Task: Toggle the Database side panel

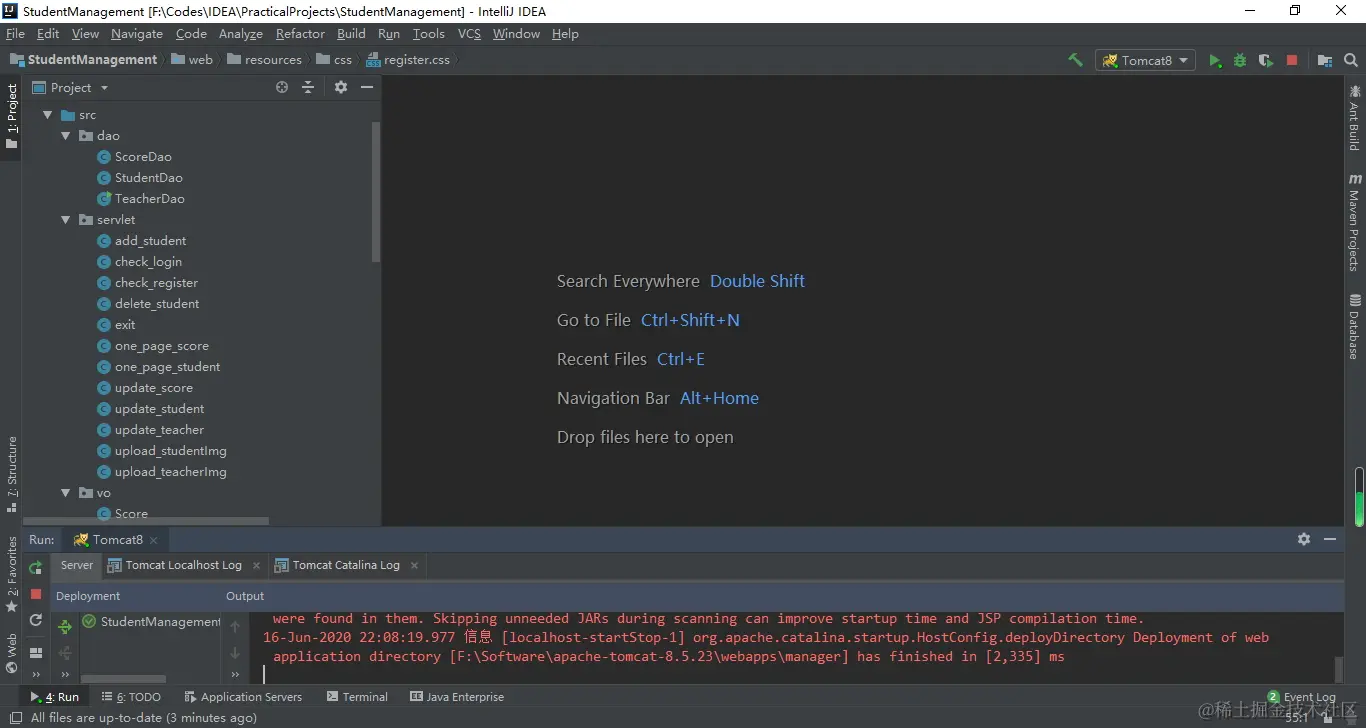Action: point(1355,327)
